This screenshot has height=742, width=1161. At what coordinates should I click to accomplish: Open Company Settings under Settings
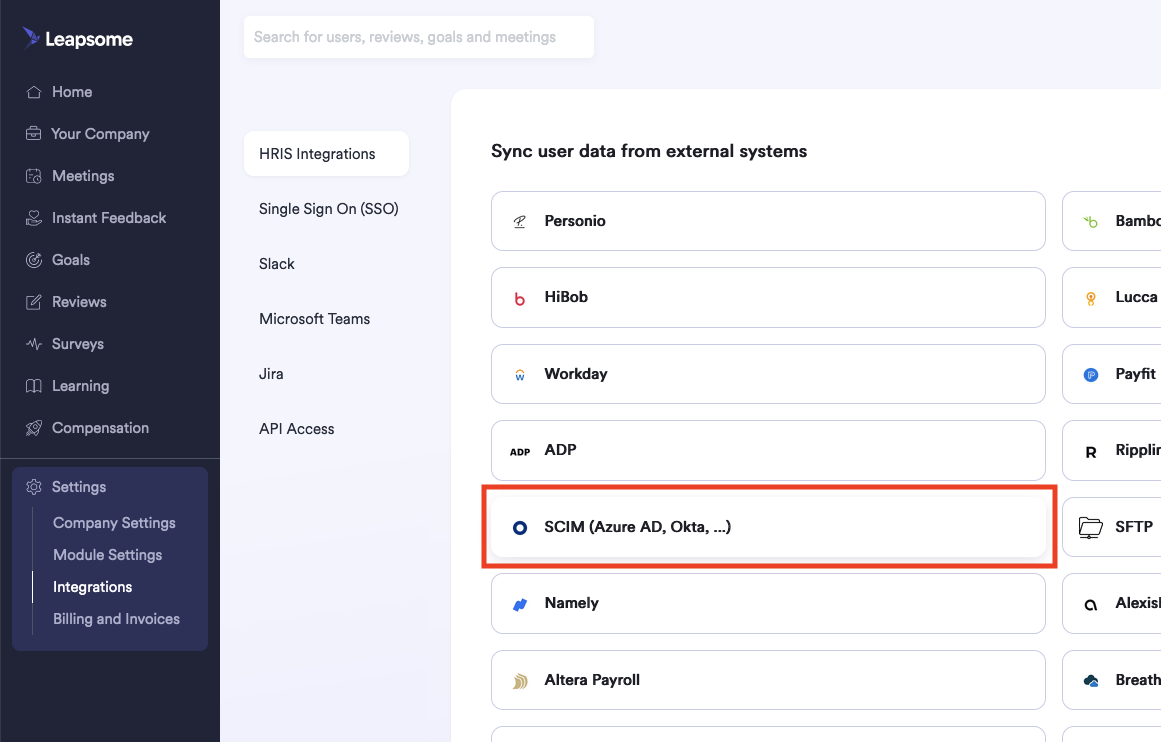point(114,522)
